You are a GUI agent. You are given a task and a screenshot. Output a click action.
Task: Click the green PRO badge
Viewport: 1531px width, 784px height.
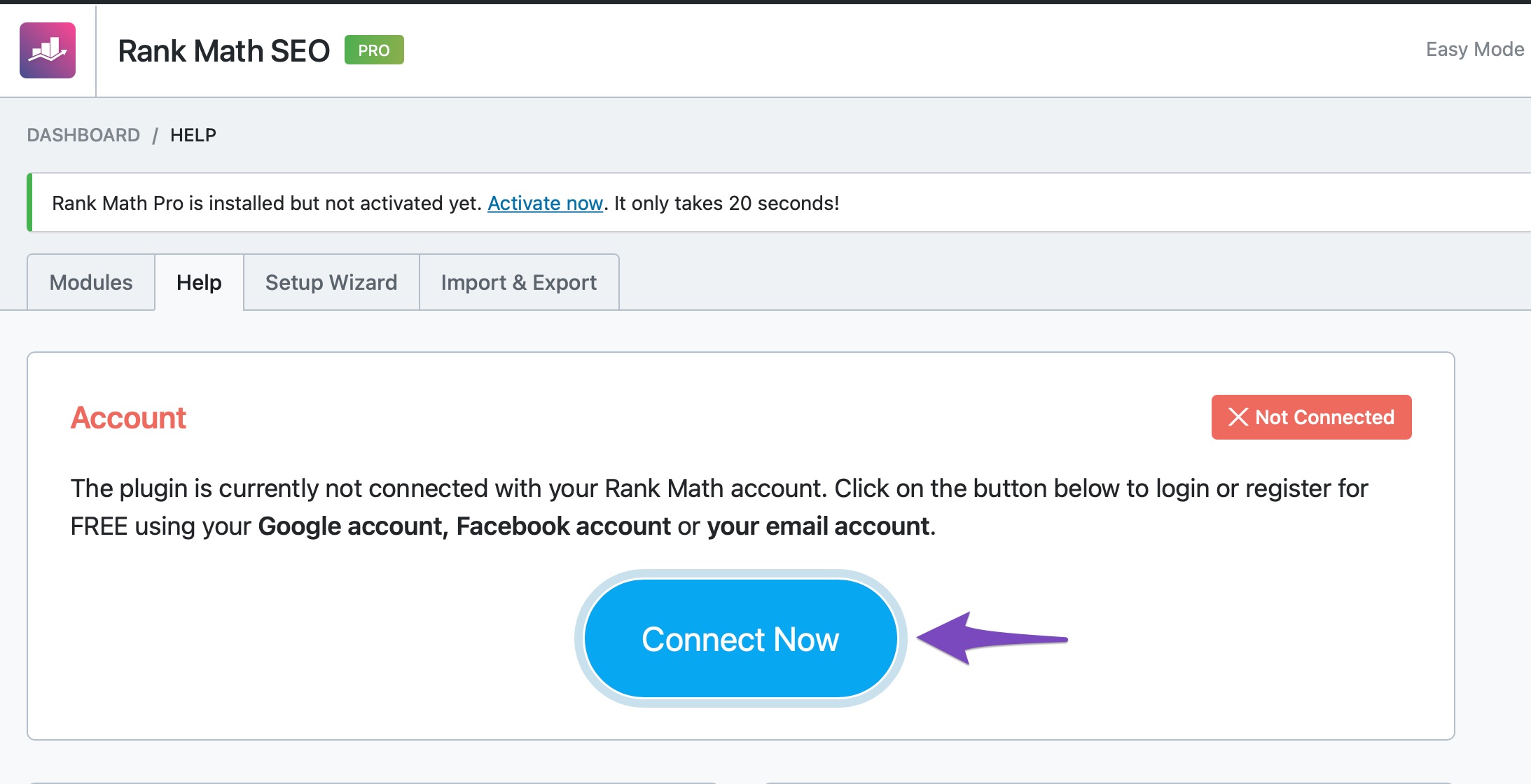click(x=374, y=50)
